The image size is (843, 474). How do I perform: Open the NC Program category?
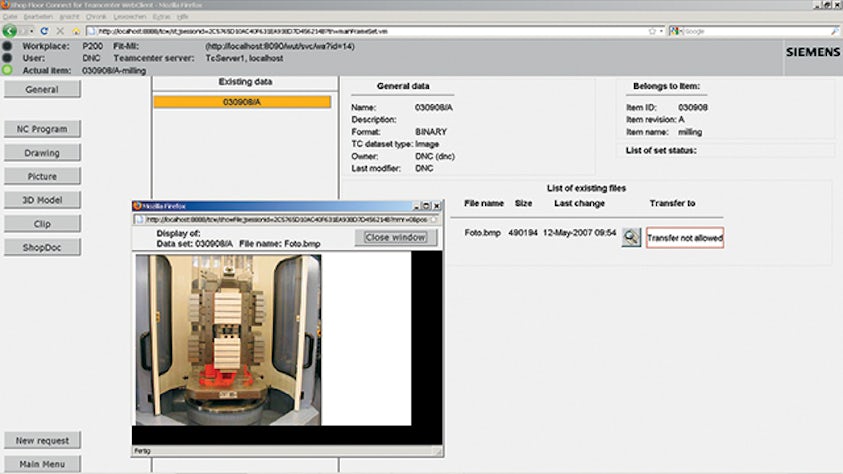42,129
